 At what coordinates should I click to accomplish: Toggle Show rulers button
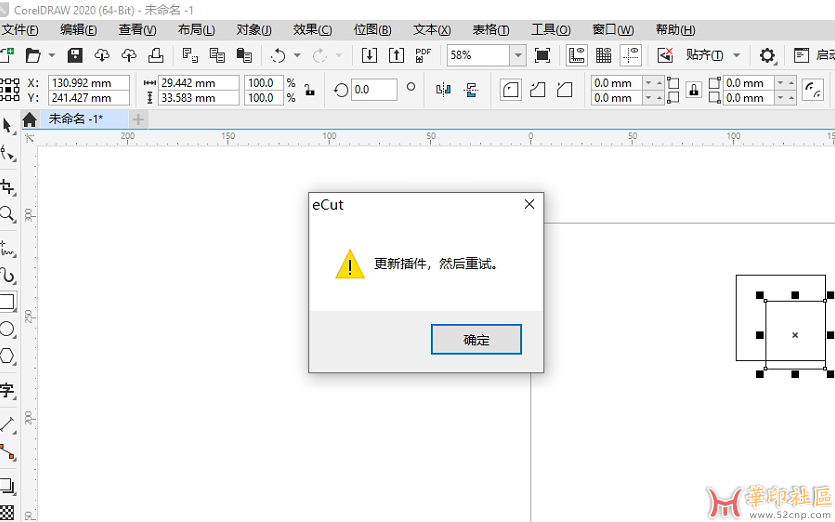pyautogui.click(x=577, y=55)
